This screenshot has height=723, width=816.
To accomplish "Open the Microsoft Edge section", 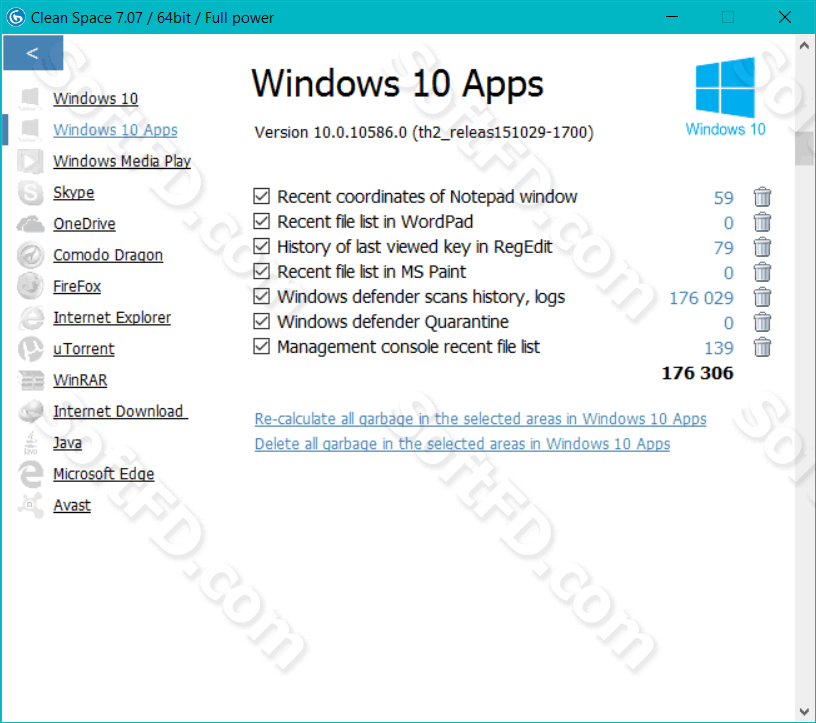I will point(104,474).
